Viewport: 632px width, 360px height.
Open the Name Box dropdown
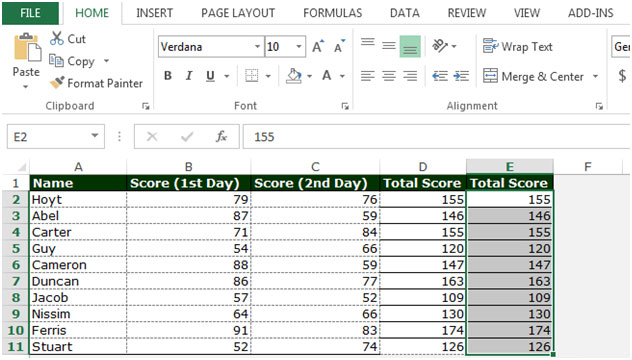coord(95,136)
